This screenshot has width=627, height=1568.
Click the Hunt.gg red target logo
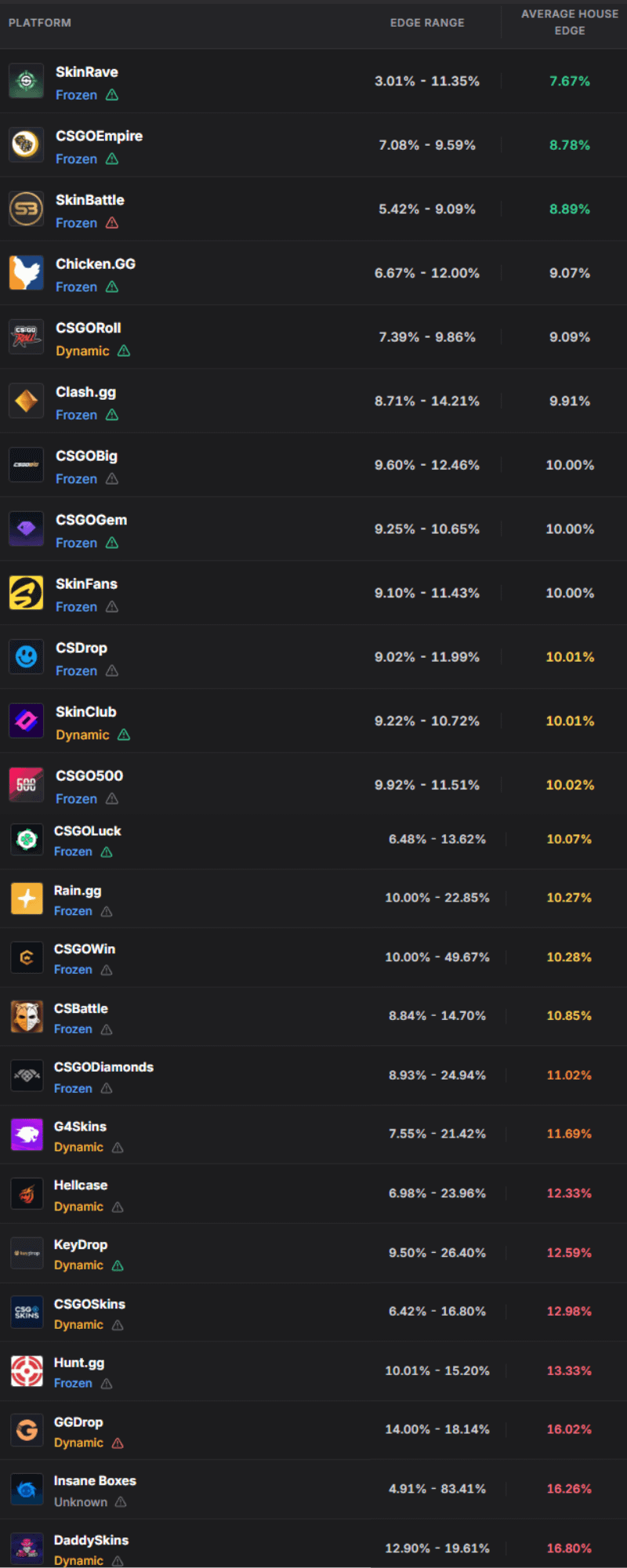coord(27,1371)
